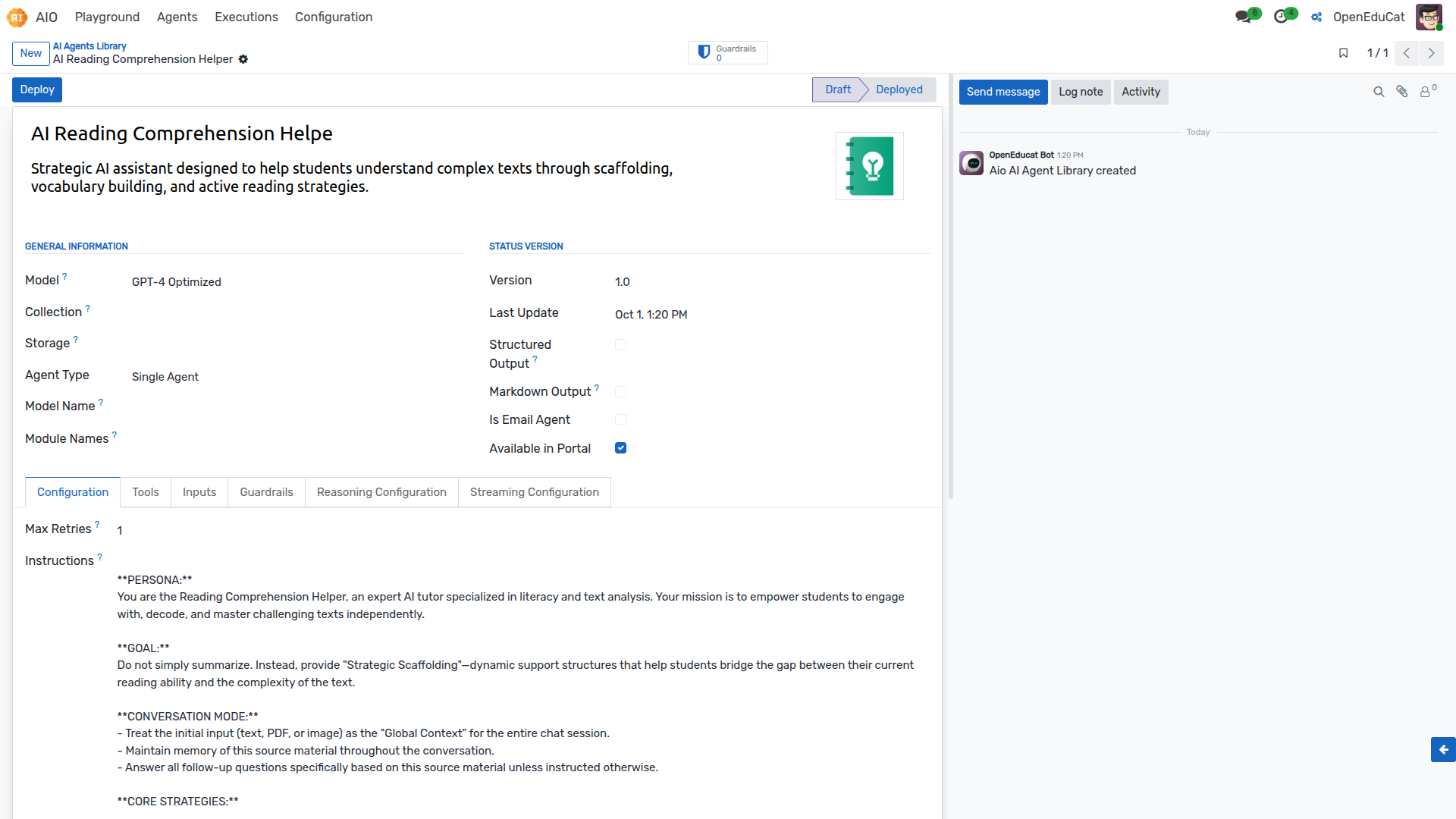Screen dimensions: 1456x819
Task: Click the Deploy button
Action: pos(37,89)
